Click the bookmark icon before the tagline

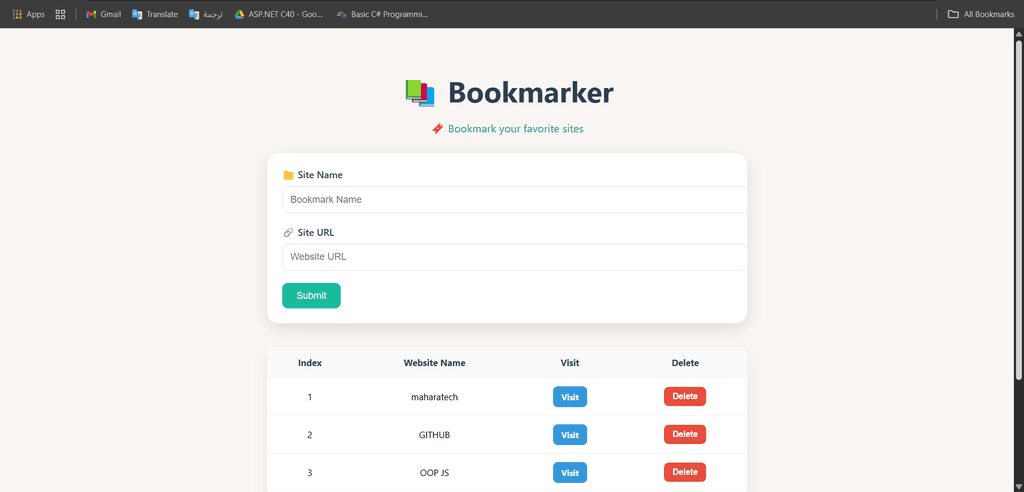(438, 129)
